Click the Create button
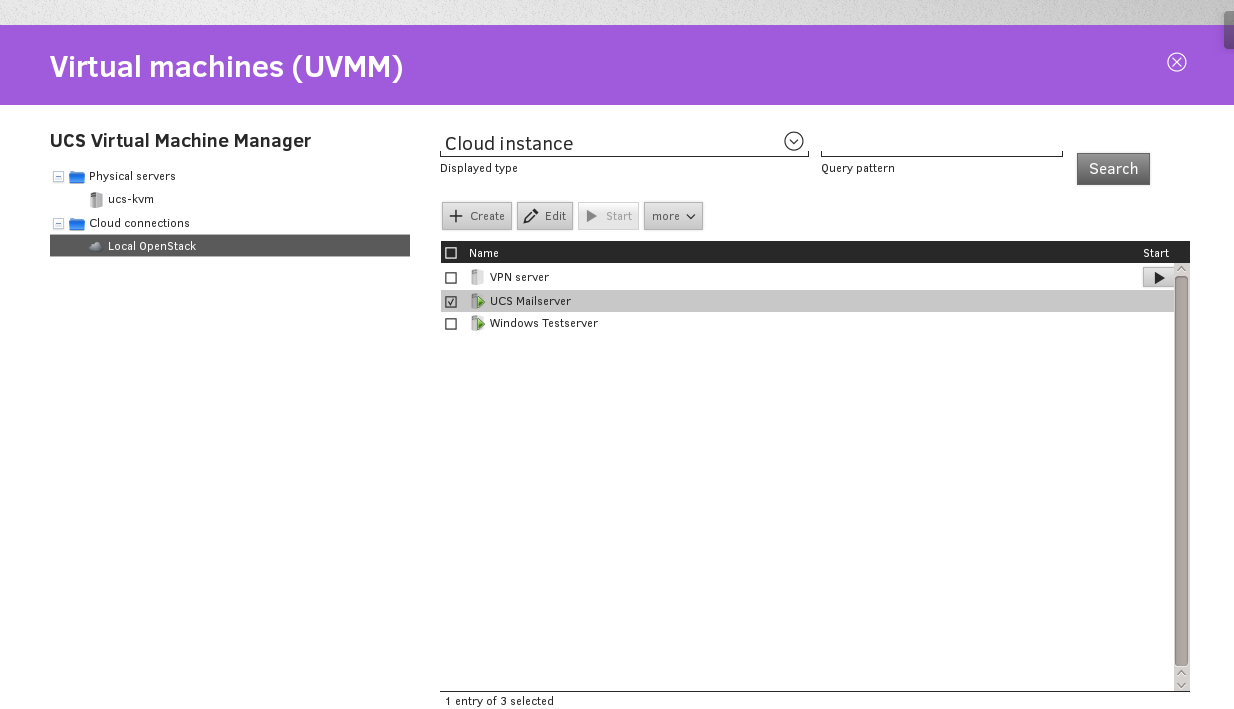1234x709 pixels. pyautogui.click(x=477, y=216)
